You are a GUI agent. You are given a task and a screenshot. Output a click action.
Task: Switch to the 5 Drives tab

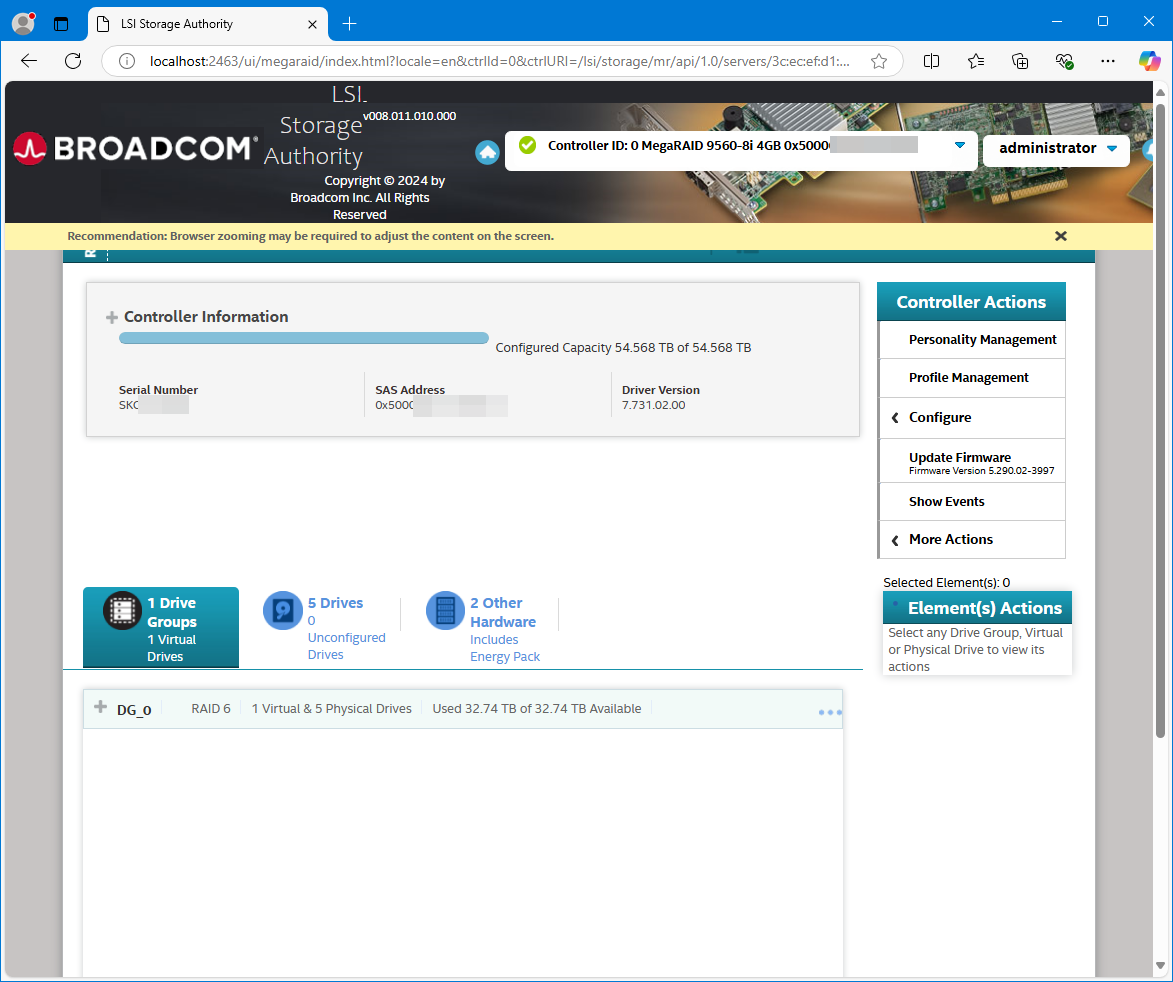(325, 627)
